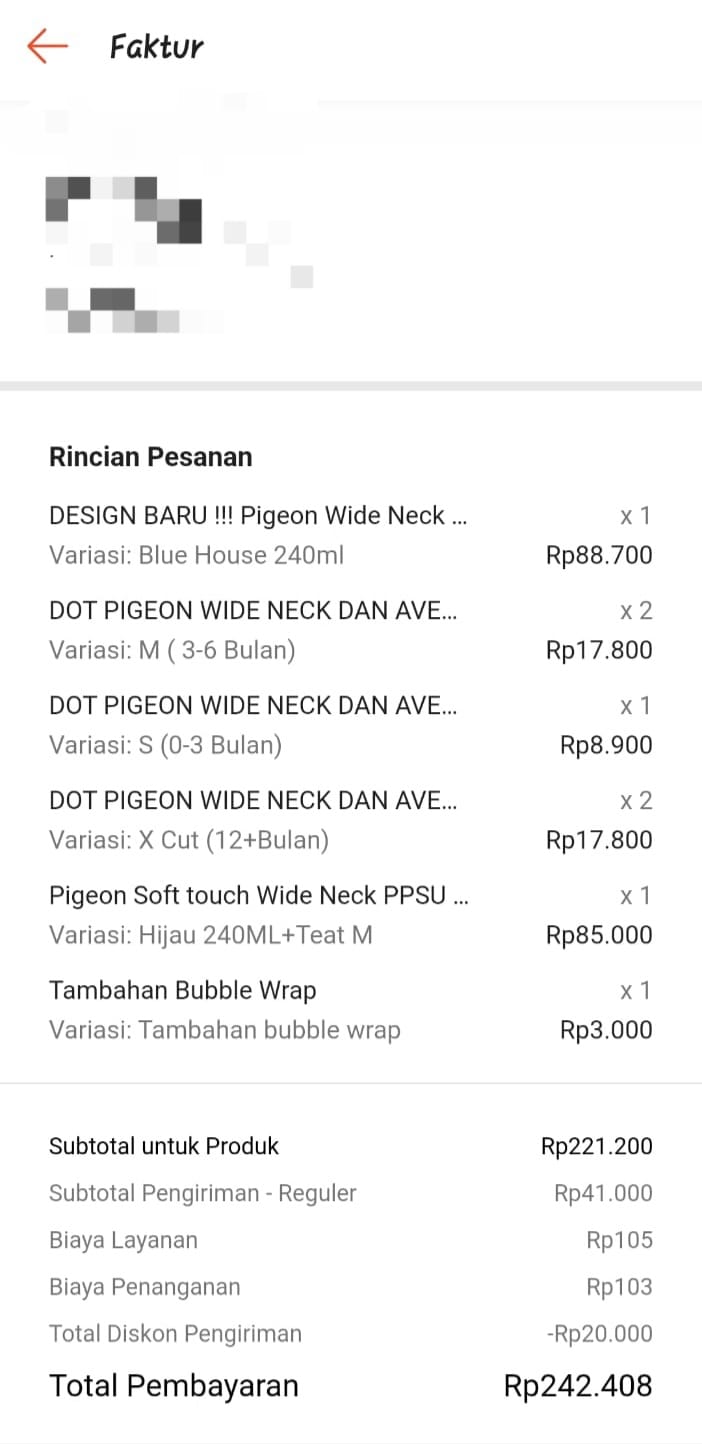Click the "Faktur" page title
Viewport: 702px width, 1444px height.
(156, 47)
